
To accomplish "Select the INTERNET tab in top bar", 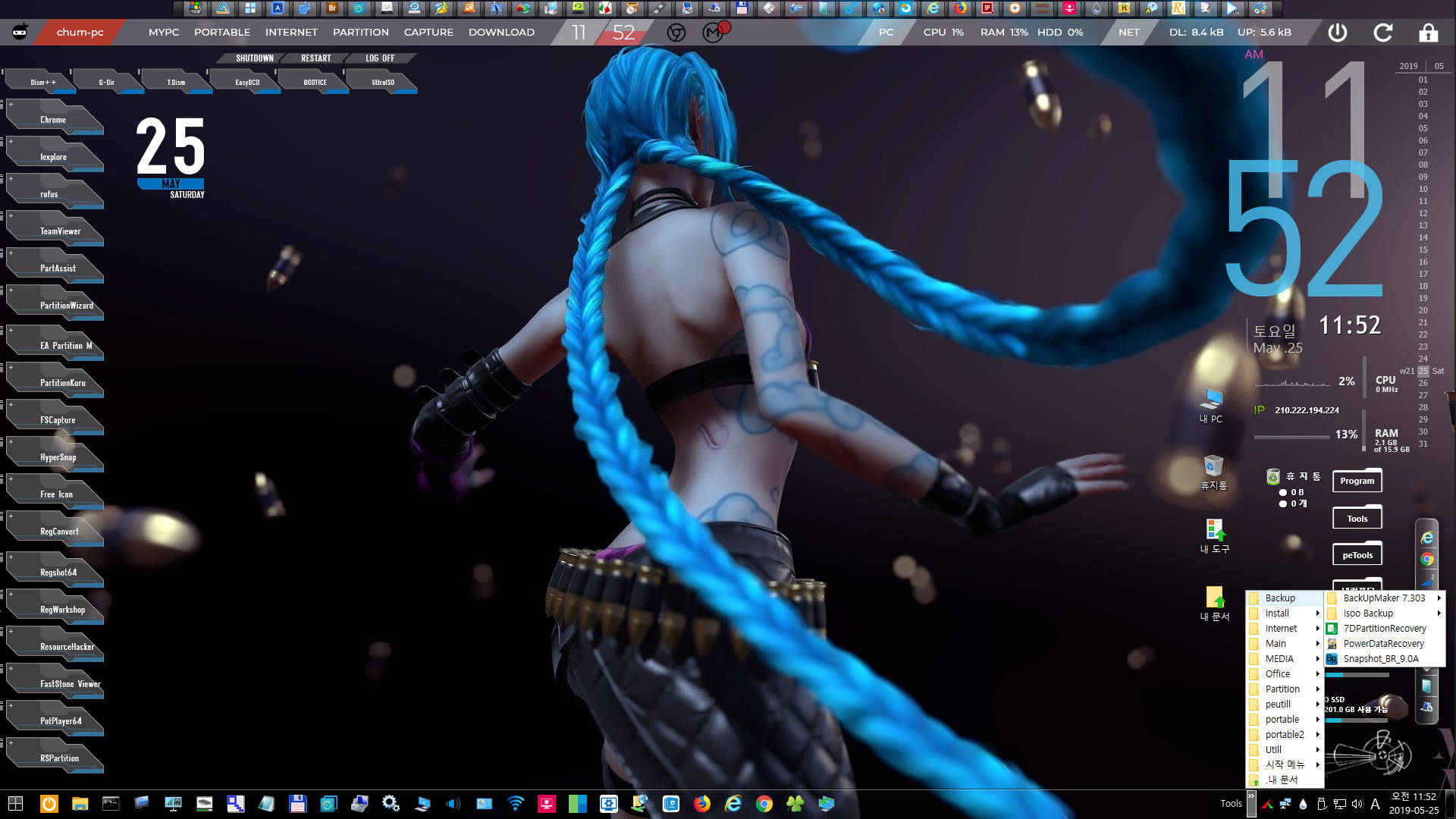I will [x=291, y=33].
